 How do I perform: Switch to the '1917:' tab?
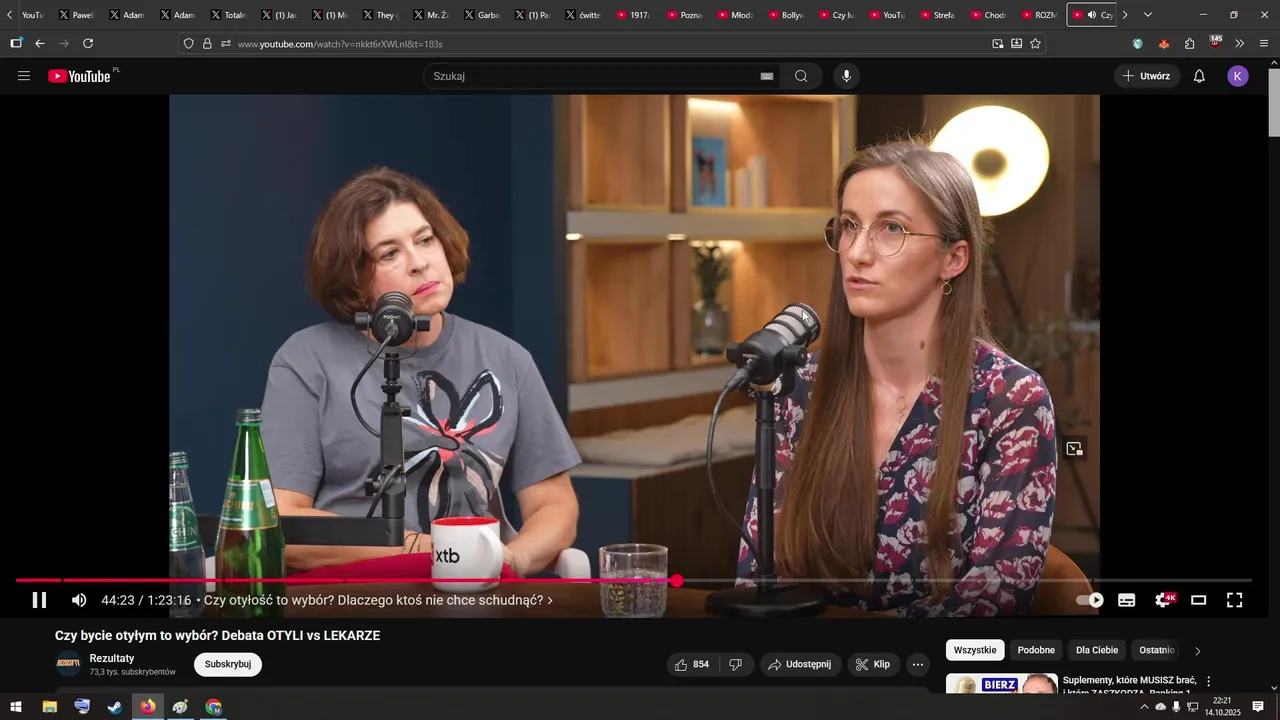(x=633, y=15)
